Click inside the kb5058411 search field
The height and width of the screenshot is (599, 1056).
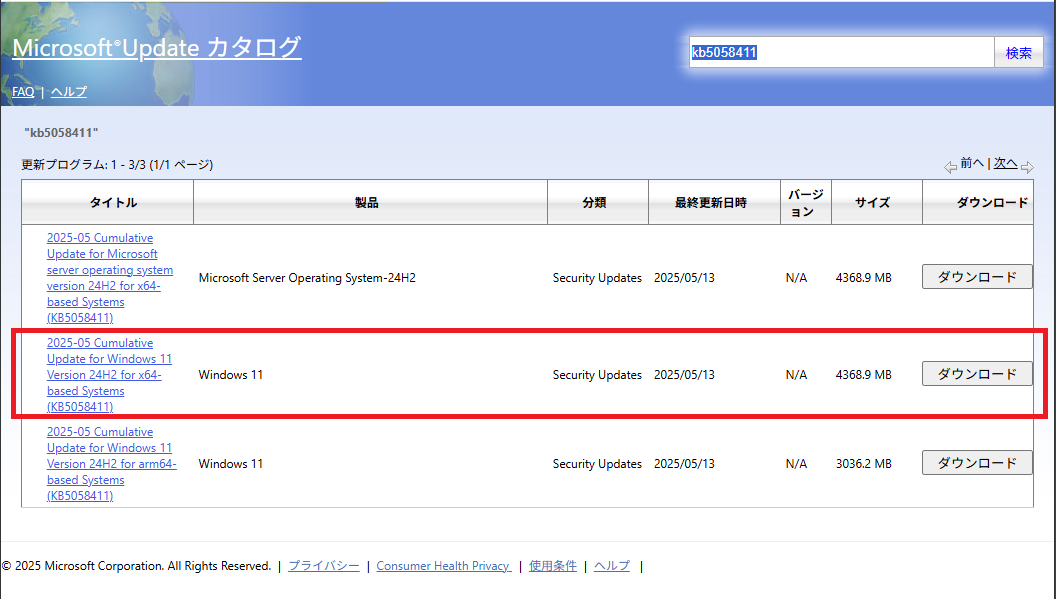pyautogui.click(x=838, y=51)
